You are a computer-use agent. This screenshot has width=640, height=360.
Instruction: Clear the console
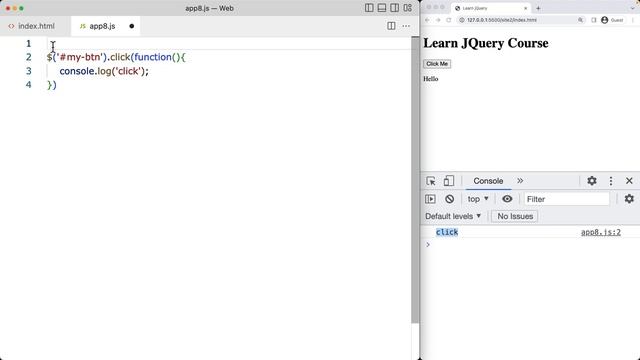[449, 199]
